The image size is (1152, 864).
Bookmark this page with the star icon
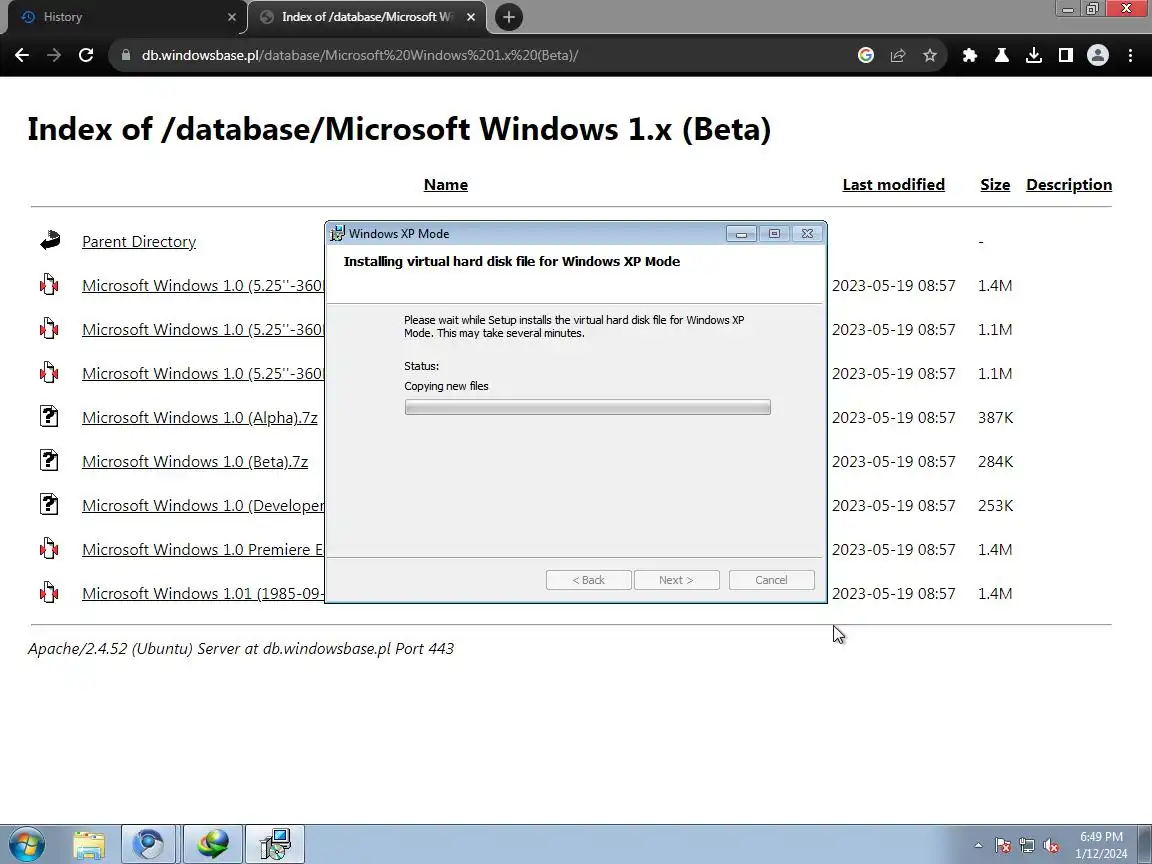click(930, 55)
